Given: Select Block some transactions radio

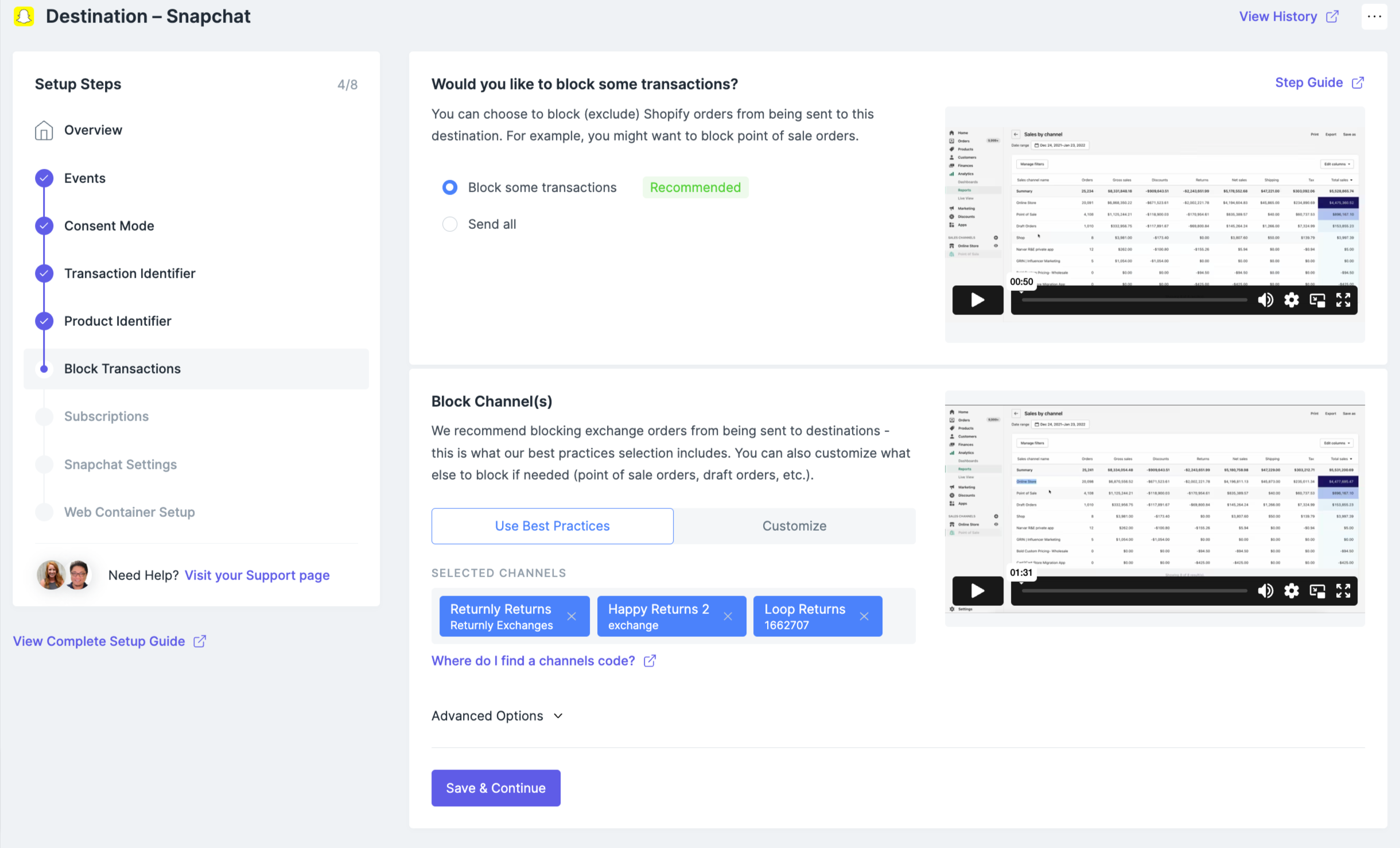Looking at the screenshot, I should [x=450, y=188].
